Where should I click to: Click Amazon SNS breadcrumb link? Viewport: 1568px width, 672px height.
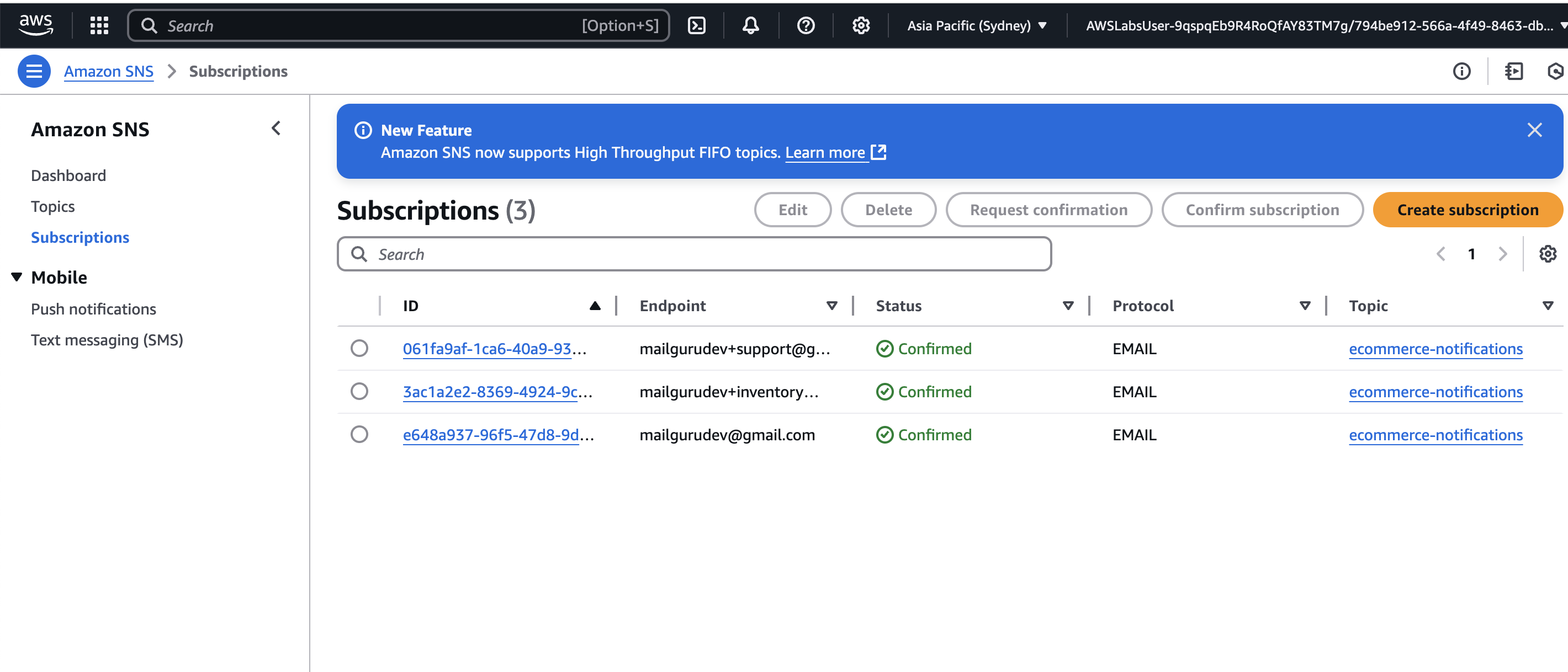click(x=109, y=71)
